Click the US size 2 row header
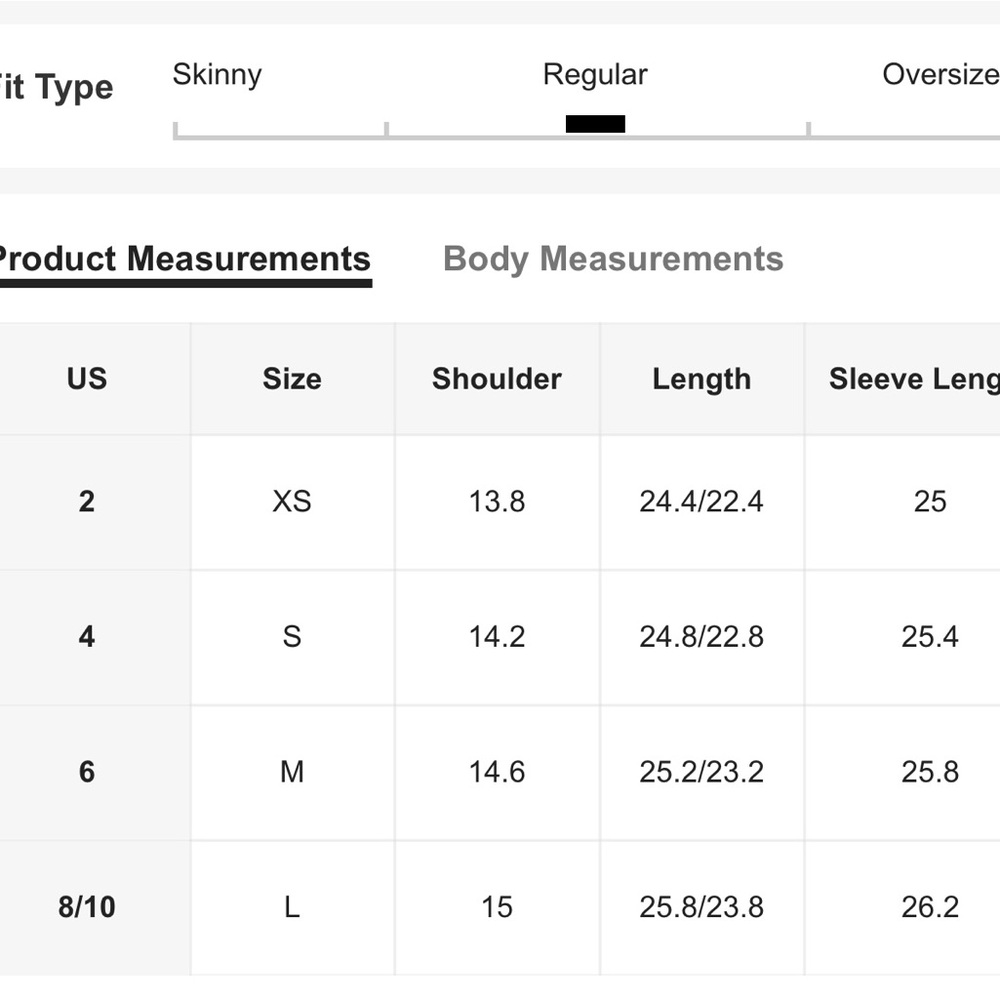The image size is (1000, 1000). [87, 501]
